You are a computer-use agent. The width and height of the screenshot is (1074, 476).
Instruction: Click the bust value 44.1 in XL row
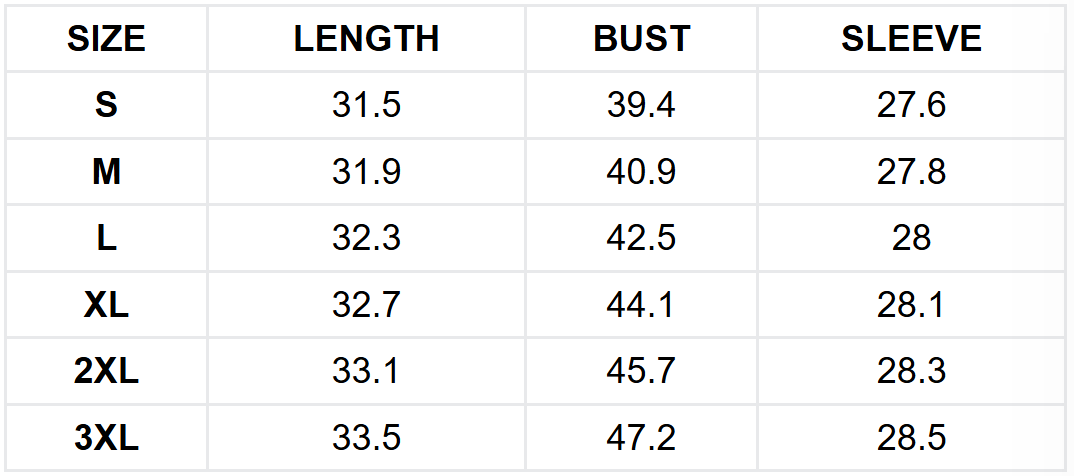tap(641, 305)
